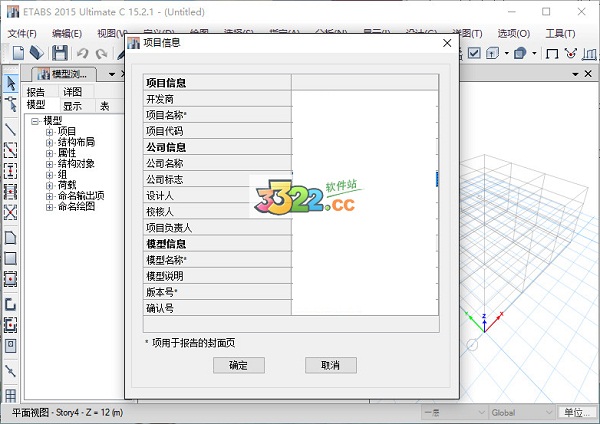This screenshot has height=424, width=600.
Task: Click the New Model icon in the toolbar
Action: [x=18, y=53]
